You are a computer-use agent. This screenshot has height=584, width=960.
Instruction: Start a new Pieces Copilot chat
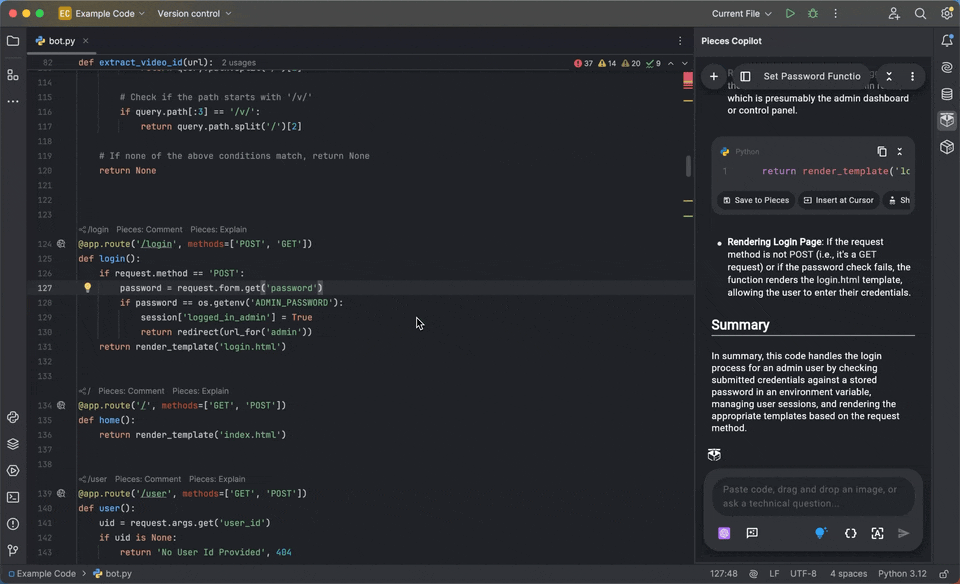713,77
